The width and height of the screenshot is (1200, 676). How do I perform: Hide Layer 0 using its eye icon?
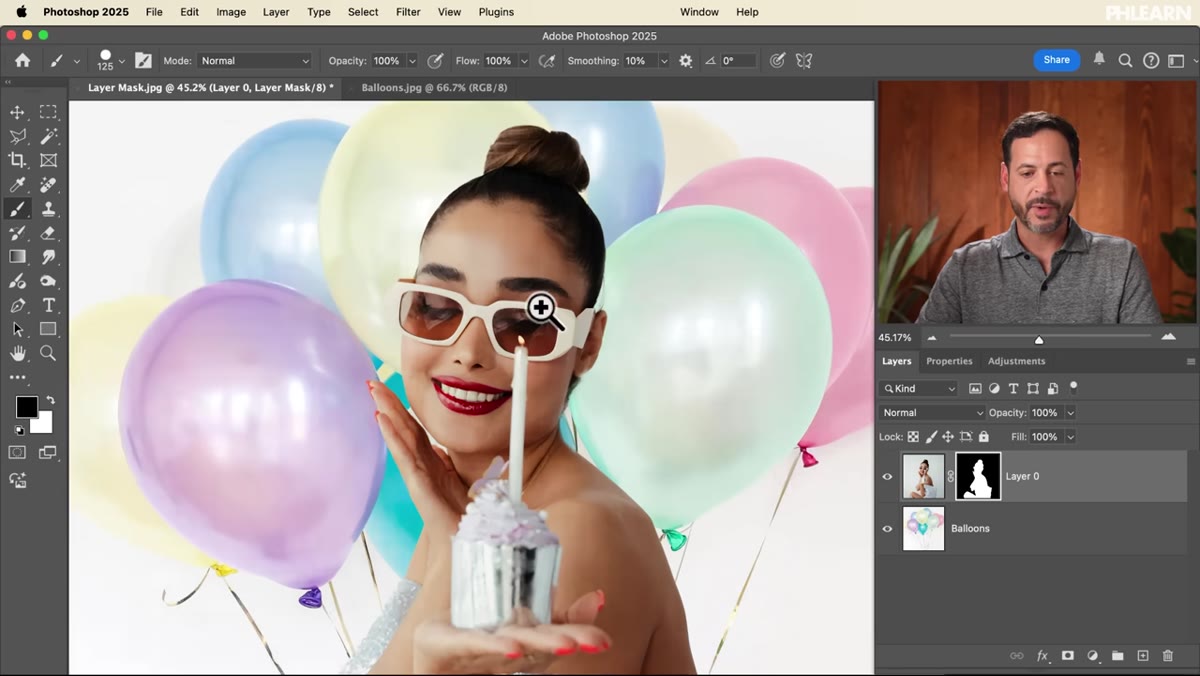click(887, 477)
